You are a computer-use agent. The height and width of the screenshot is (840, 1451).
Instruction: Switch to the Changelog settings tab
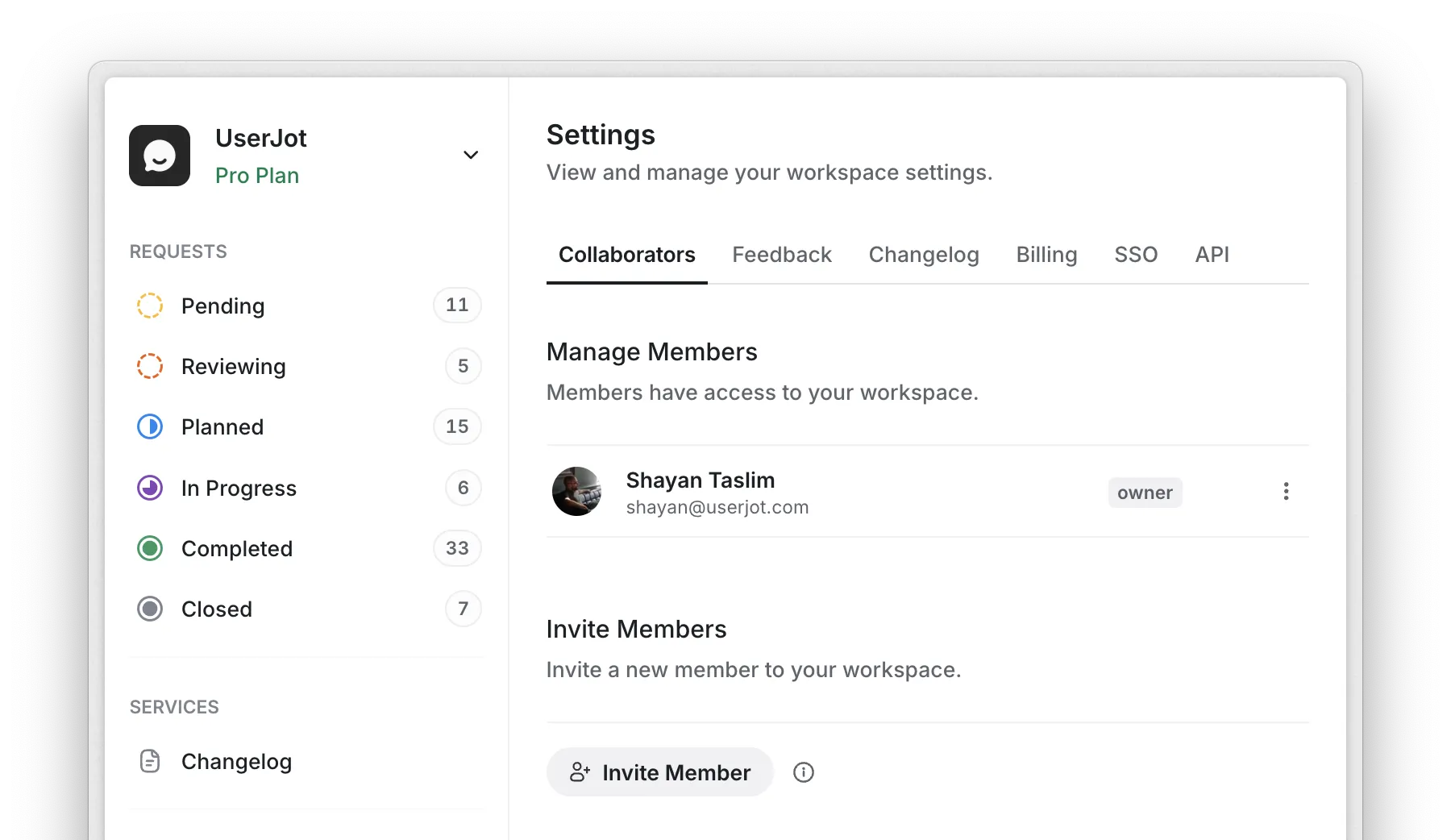[924, 255]
